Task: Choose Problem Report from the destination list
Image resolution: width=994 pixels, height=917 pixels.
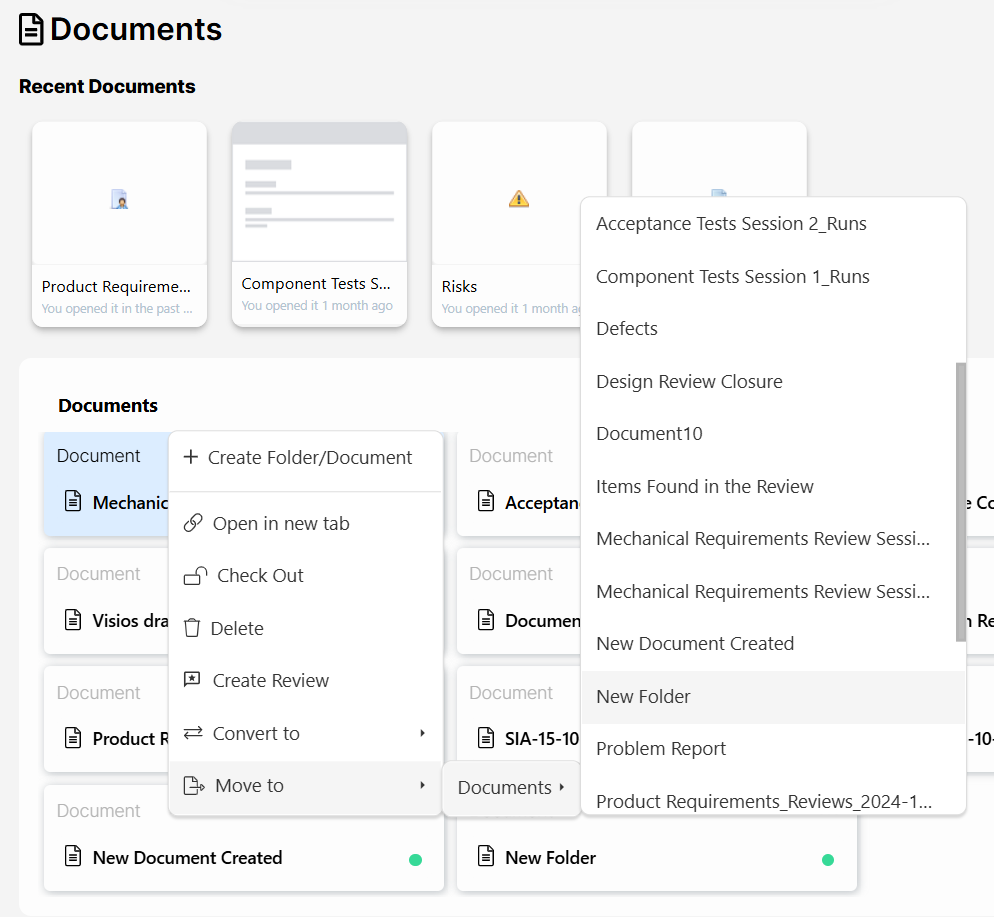Action: pyautogui.click(x=661, y=749)
